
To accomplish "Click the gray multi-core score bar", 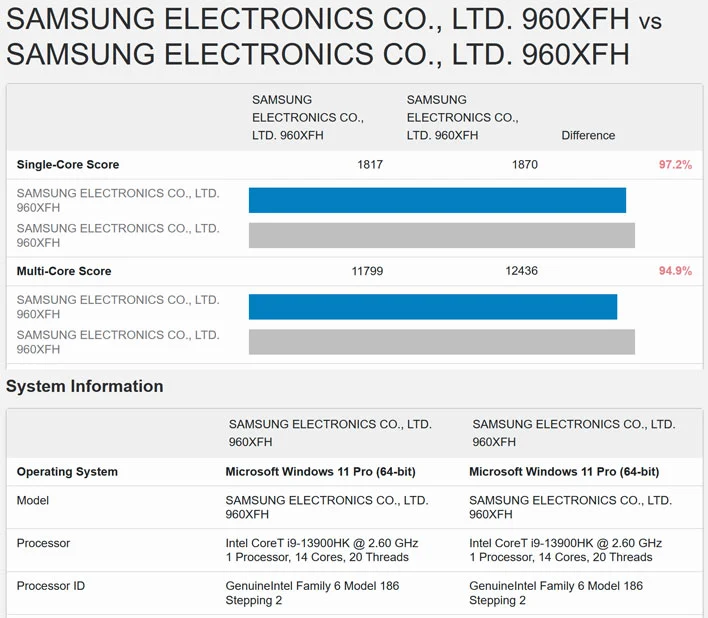I will (x=442, y=342).
